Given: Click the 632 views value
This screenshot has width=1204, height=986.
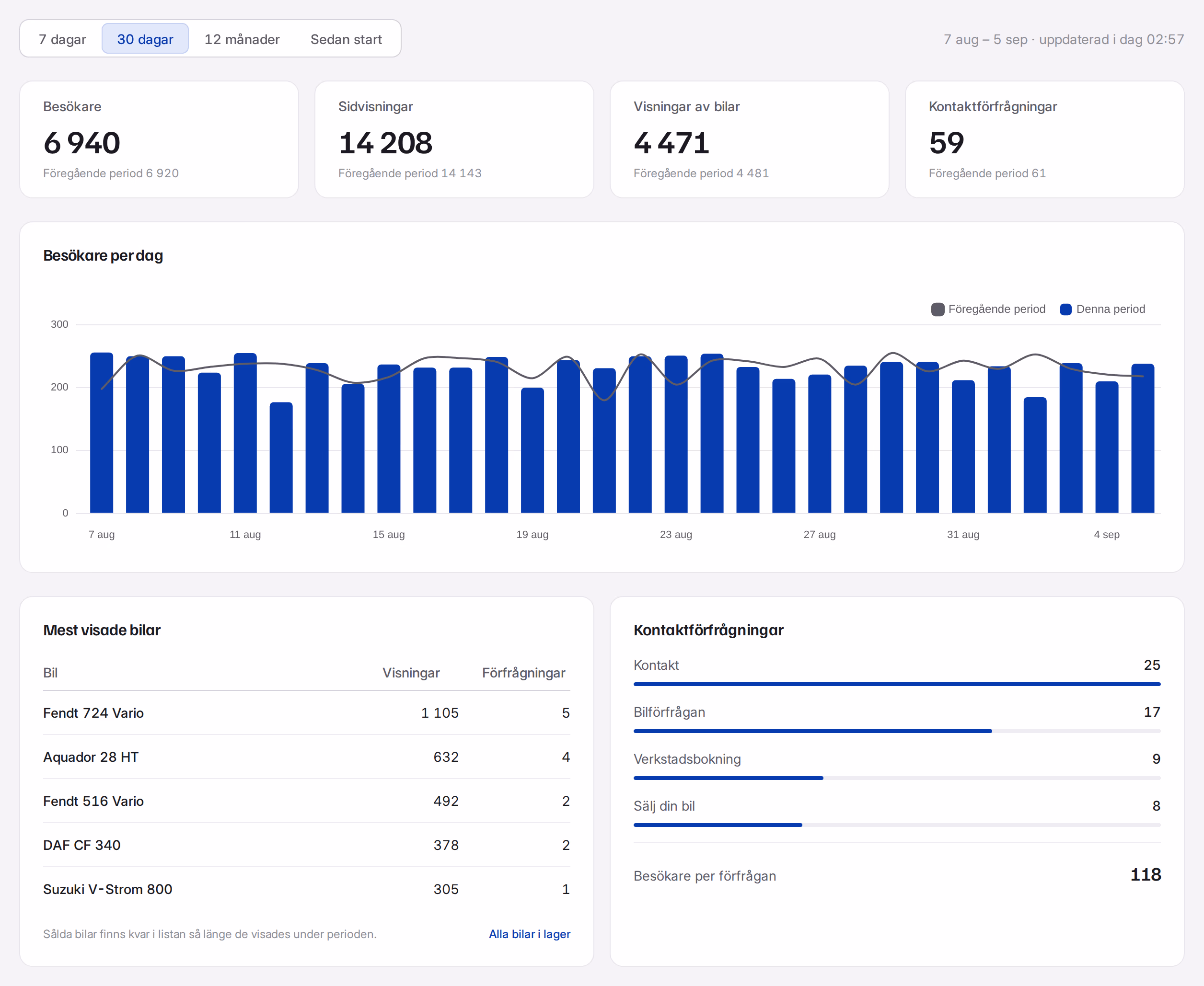Looking at the screenshot, I should click(446, 757).
